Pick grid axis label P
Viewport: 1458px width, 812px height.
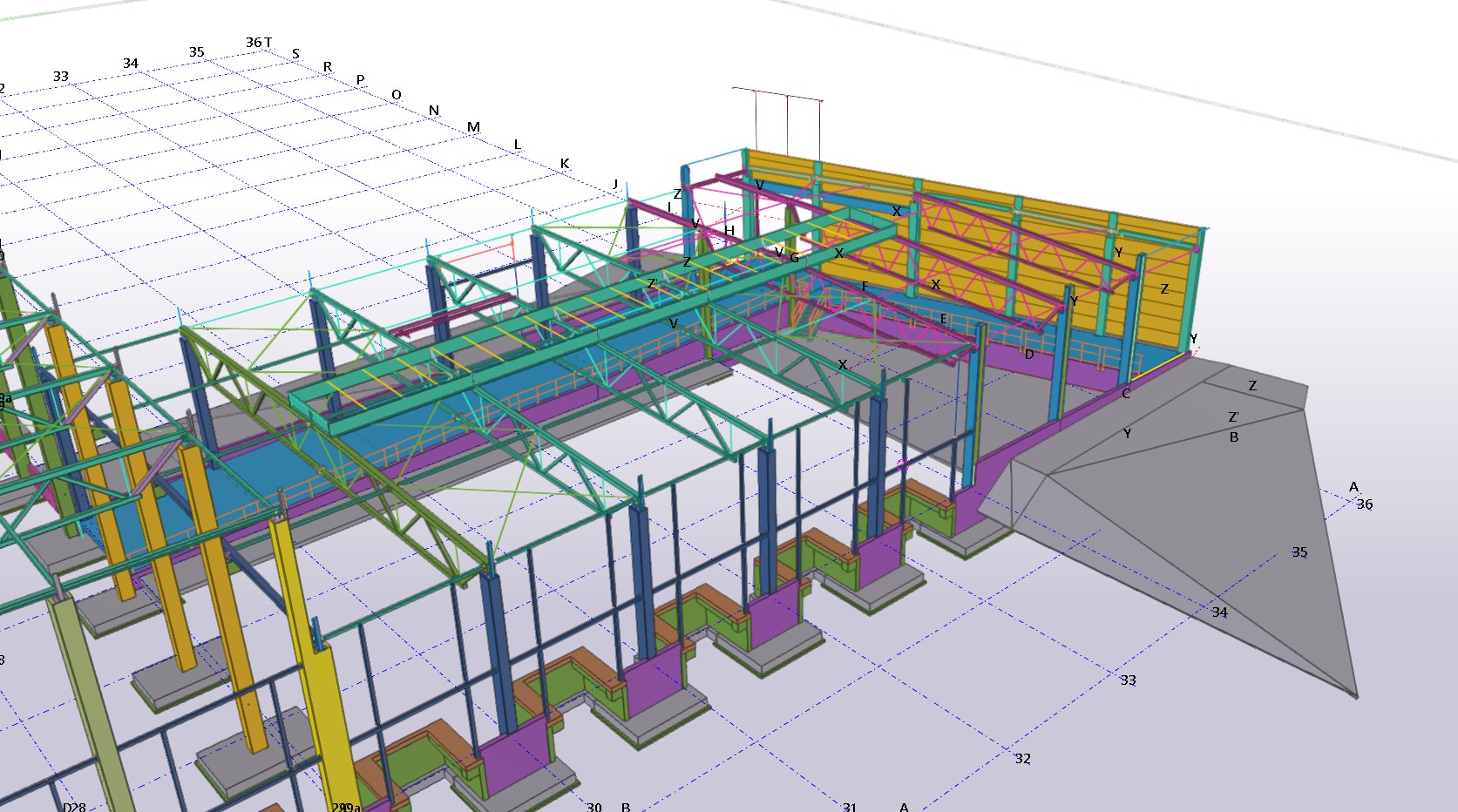tap(360, 80)
